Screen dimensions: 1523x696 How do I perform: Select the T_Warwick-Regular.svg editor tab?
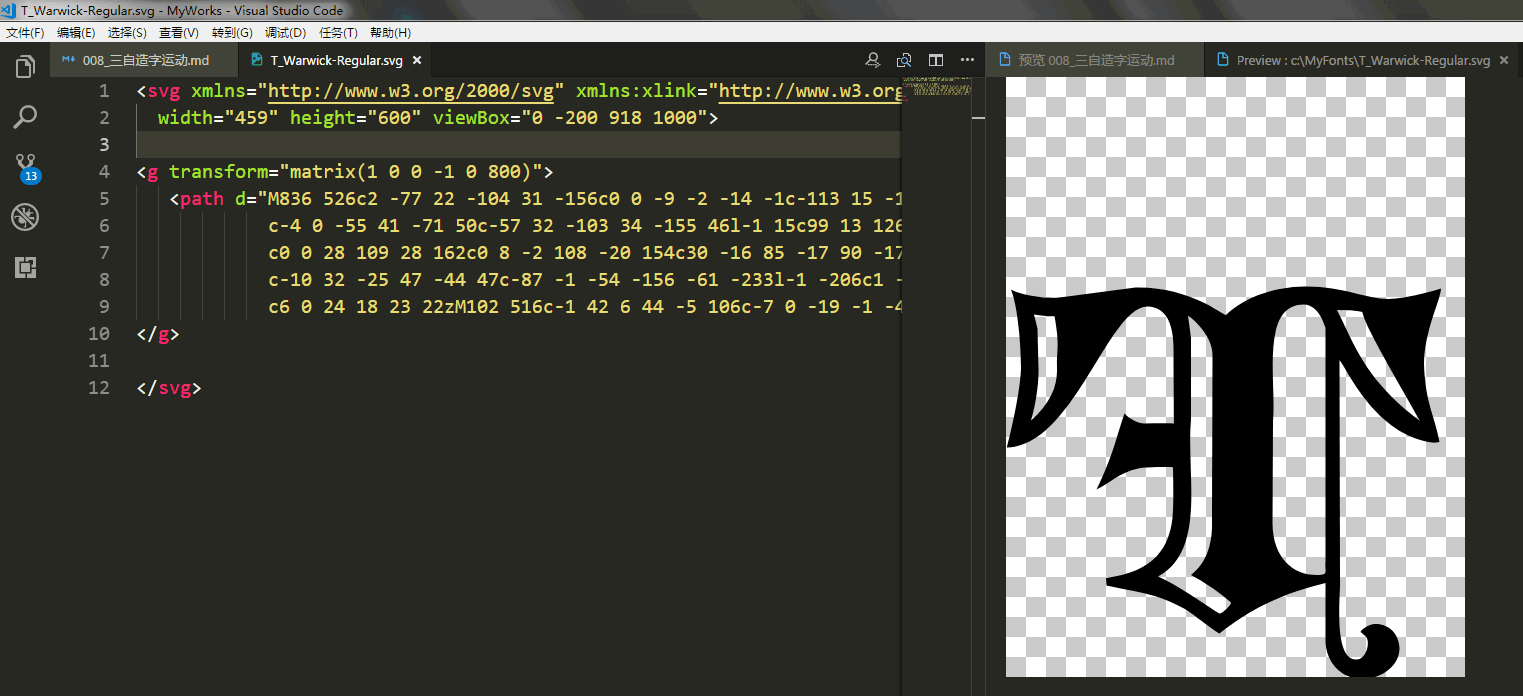pyautogui.click(x=335, y=60)
